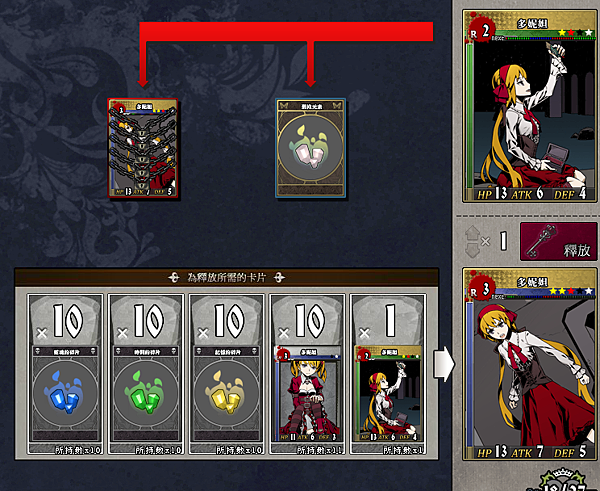
Task: Choose the yellow memory fragment gem card
Action: [227, 394]
